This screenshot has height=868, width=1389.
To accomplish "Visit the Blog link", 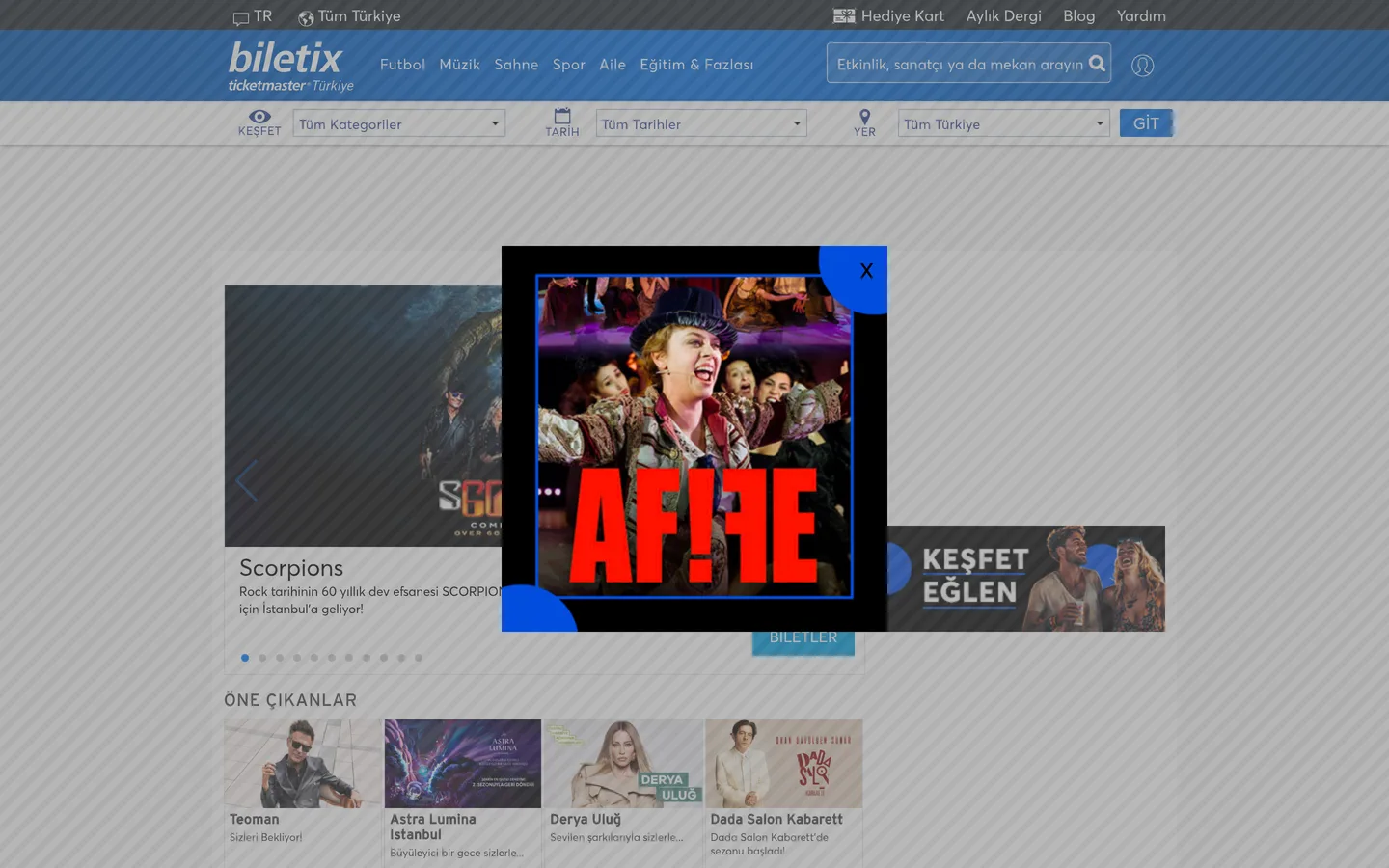I will (x=1079, y=16).
